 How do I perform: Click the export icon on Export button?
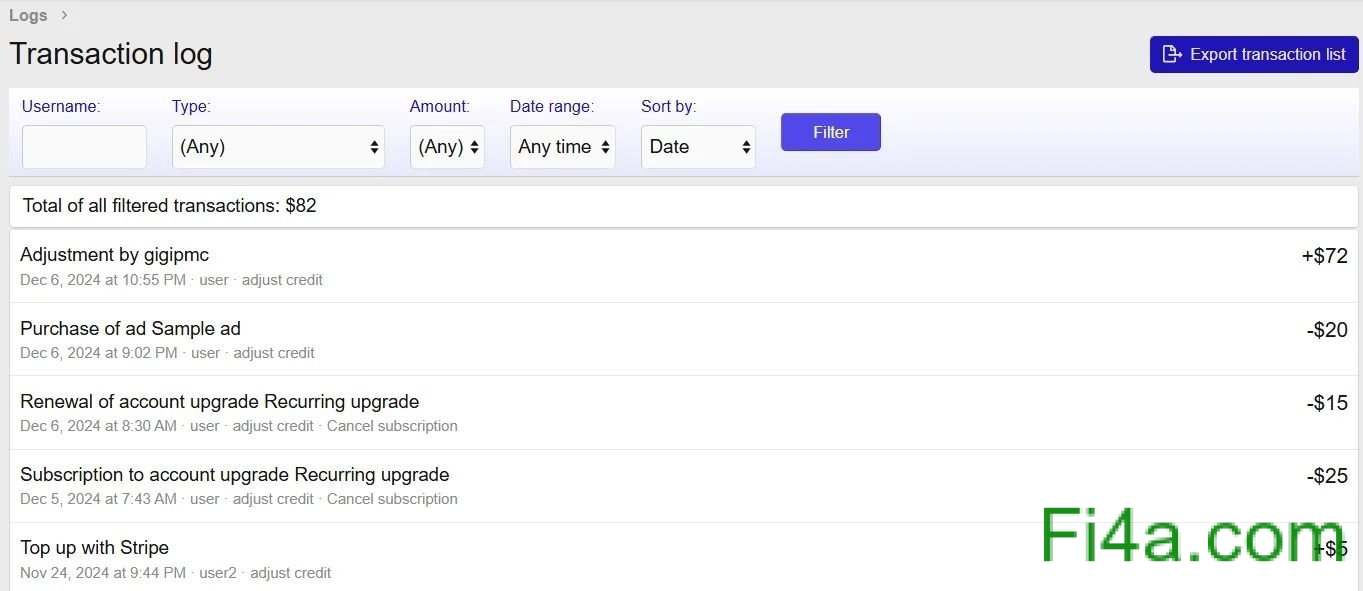point(1172,55)
